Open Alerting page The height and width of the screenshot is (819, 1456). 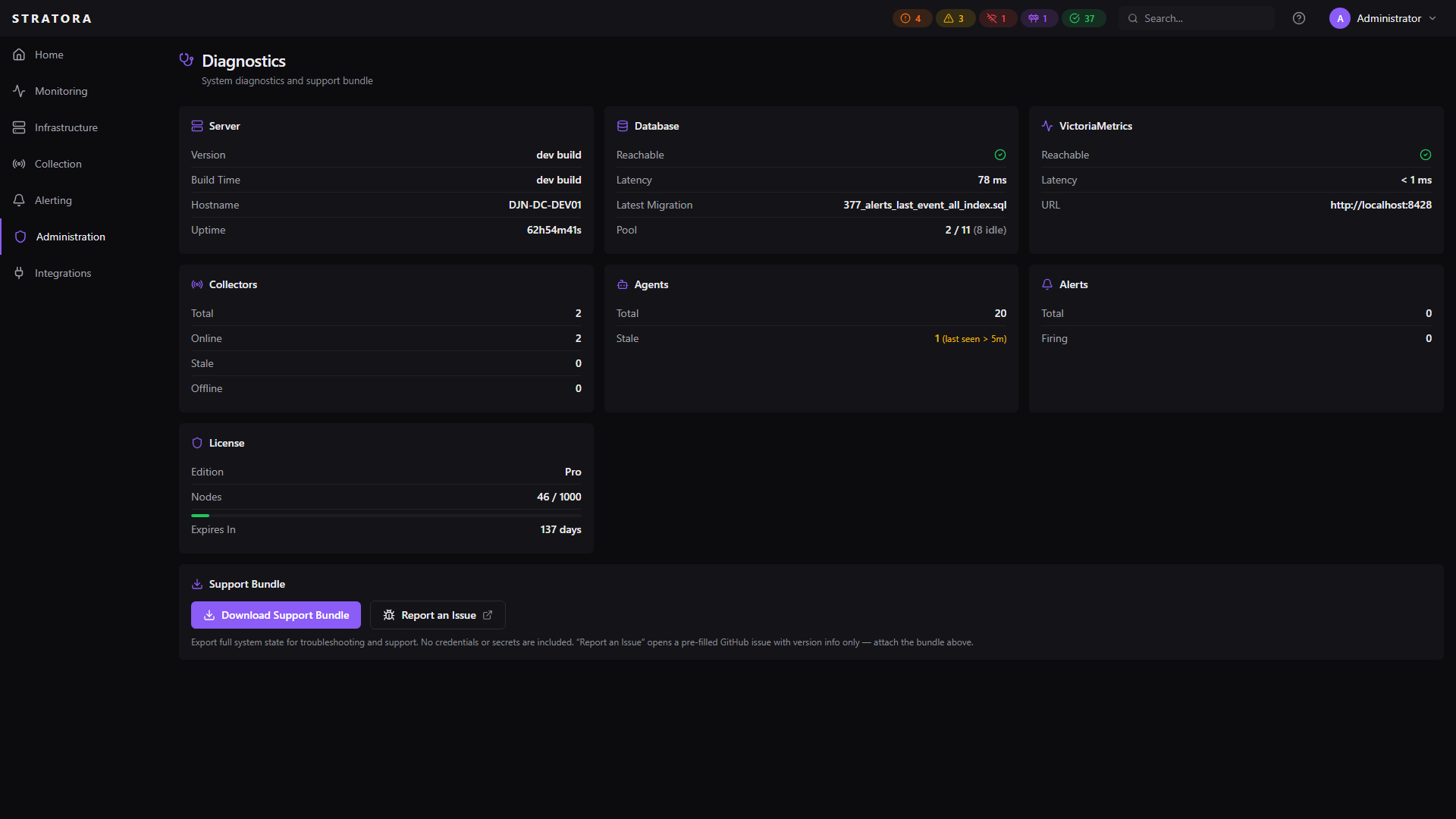click(83, 200)
